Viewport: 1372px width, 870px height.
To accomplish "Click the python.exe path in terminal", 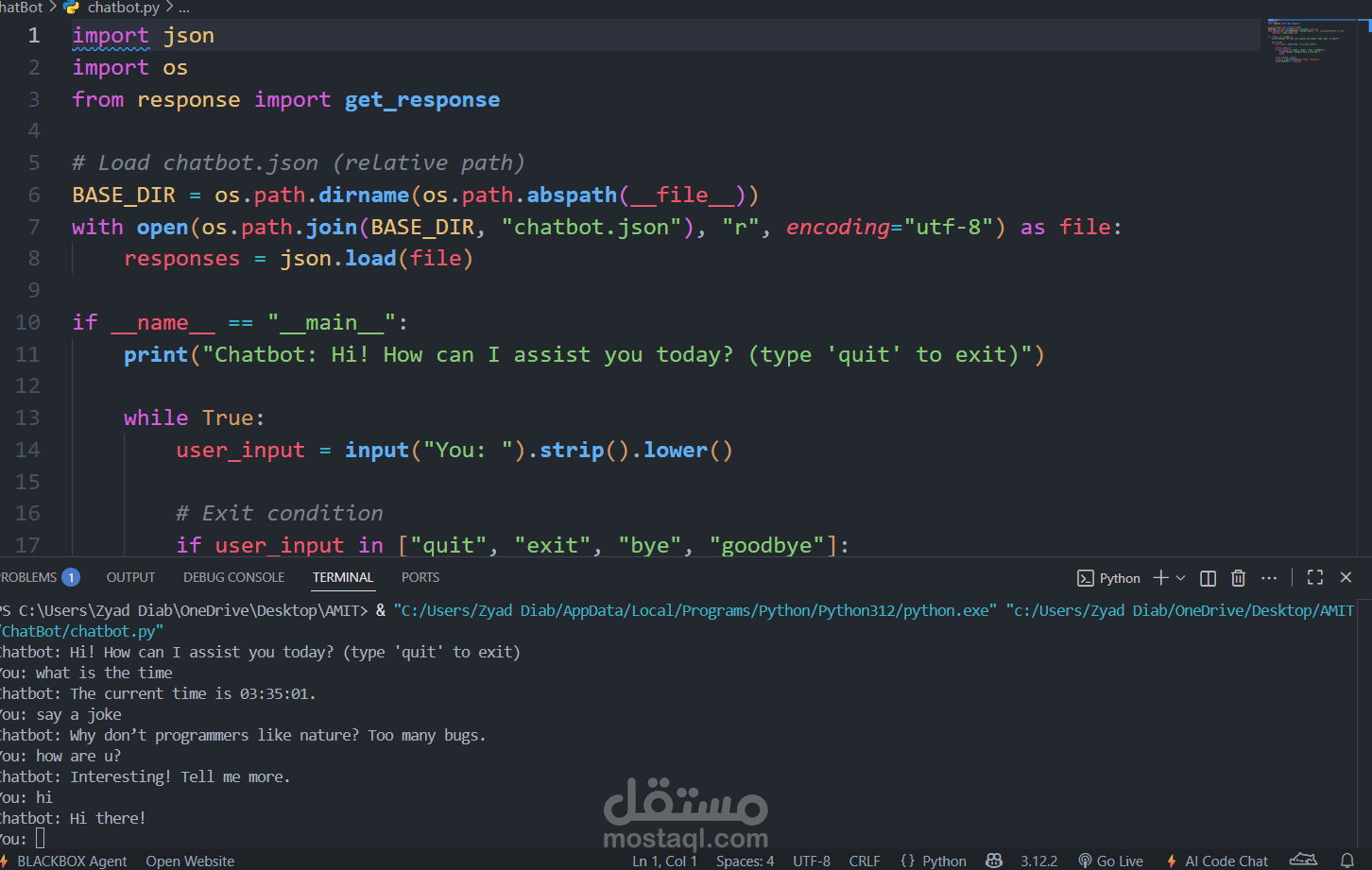I will pyautogui.click(x=695, y=611).
